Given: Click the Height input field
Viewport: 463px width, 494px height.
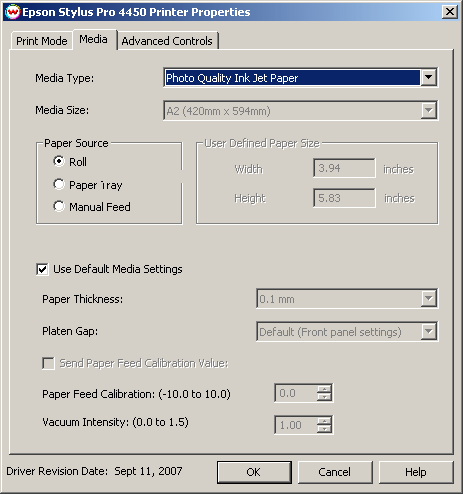Looking at the screenshot, I should [x=344, y=198].
